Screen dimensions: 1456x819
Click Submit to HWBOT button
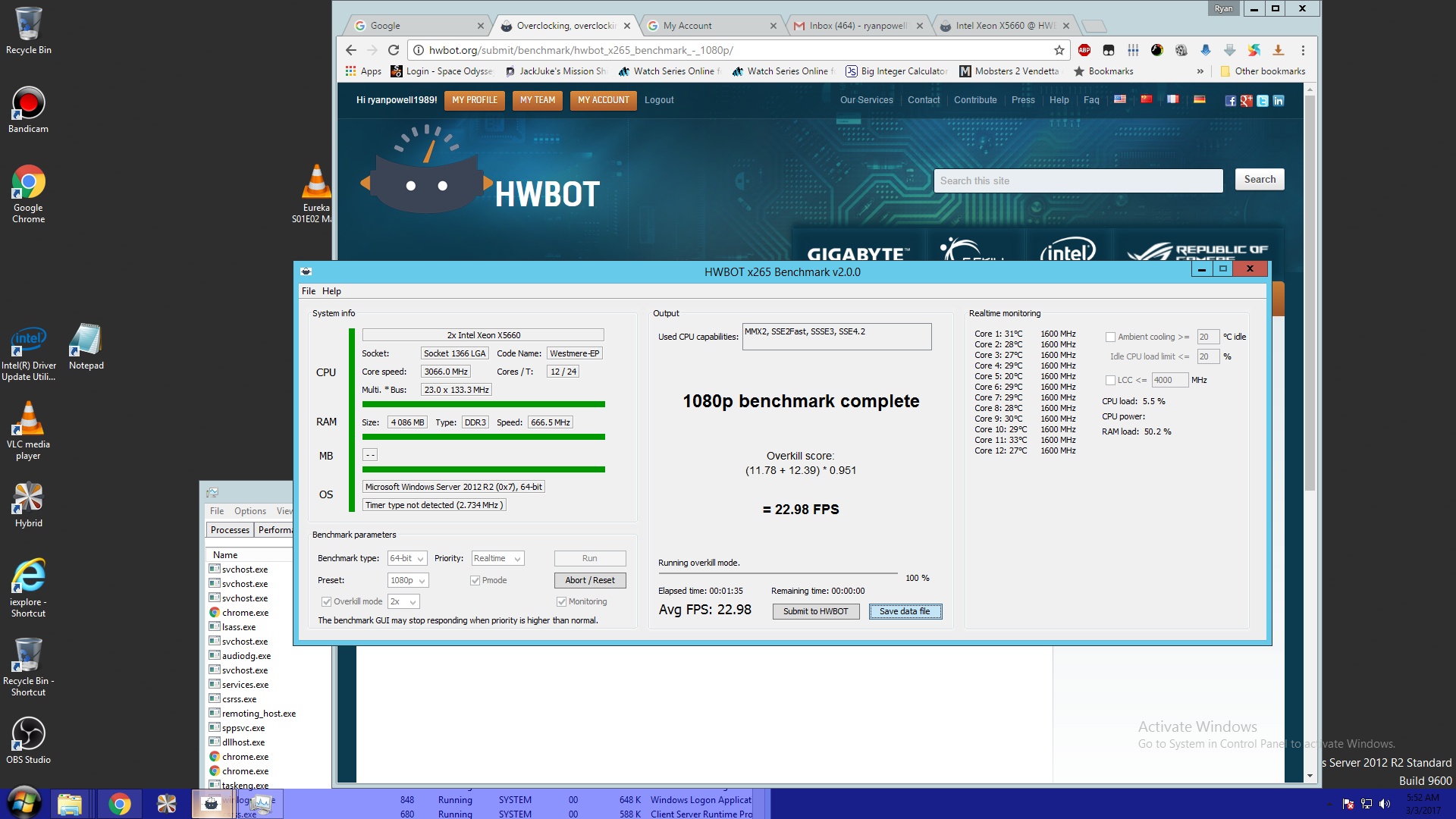tap(816, 612)
